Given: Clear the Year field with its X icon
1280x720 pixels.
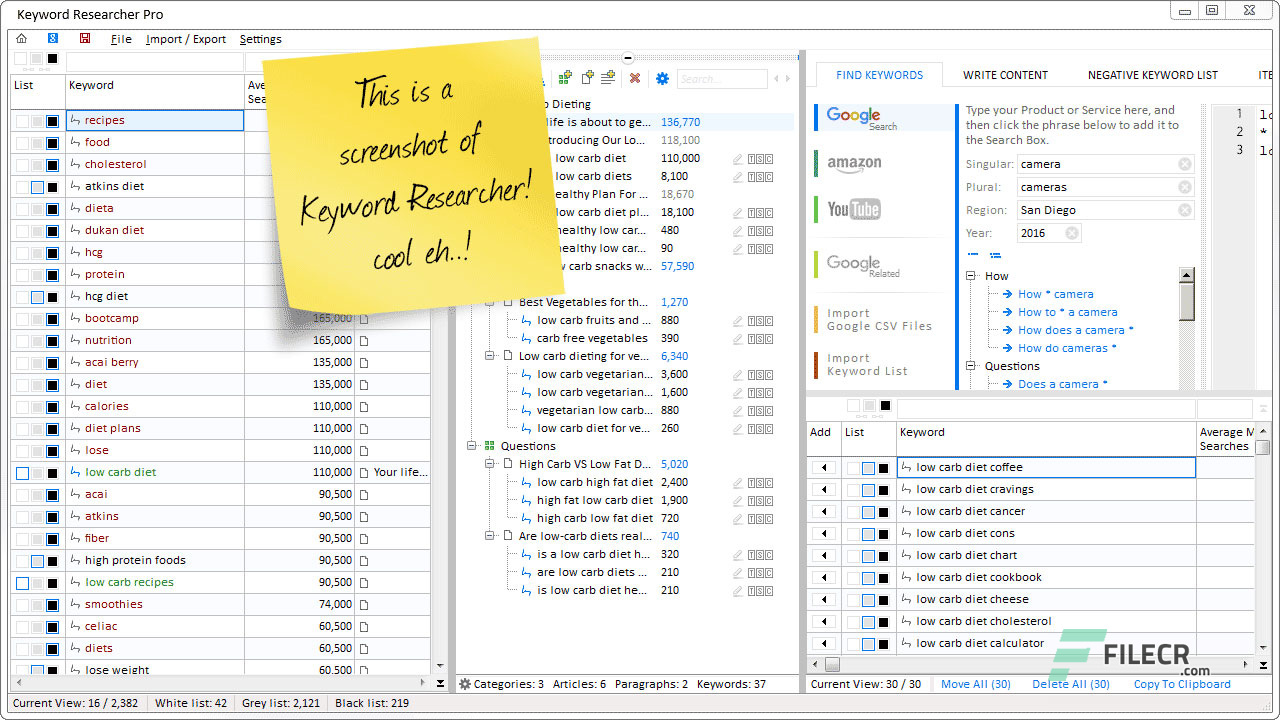Looking at the screenshot, I should point(1072,233).
